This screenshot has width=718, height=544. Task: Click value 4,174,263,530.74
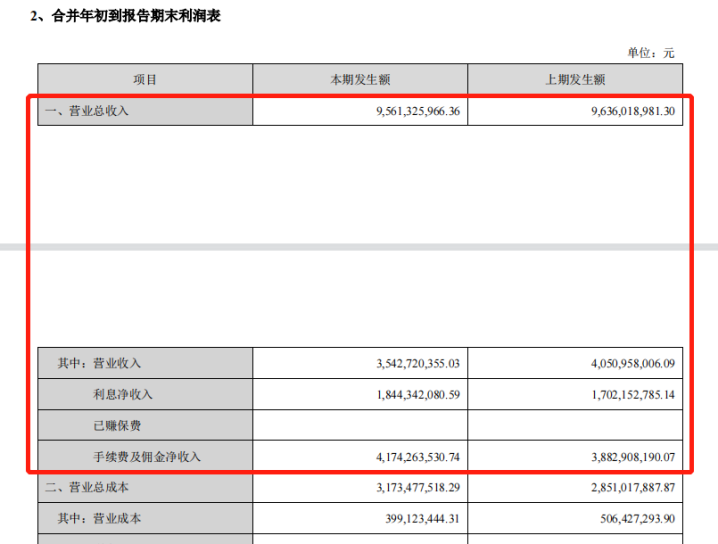click(x=418, y=457)
